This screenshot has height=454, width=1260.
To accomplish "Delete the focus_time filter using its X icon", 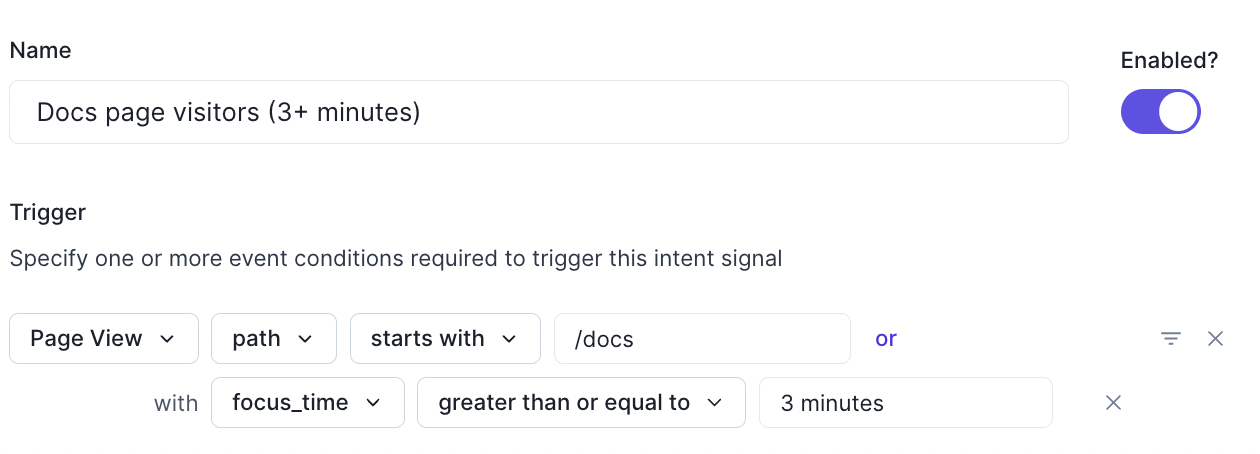I will (1113, 403).
